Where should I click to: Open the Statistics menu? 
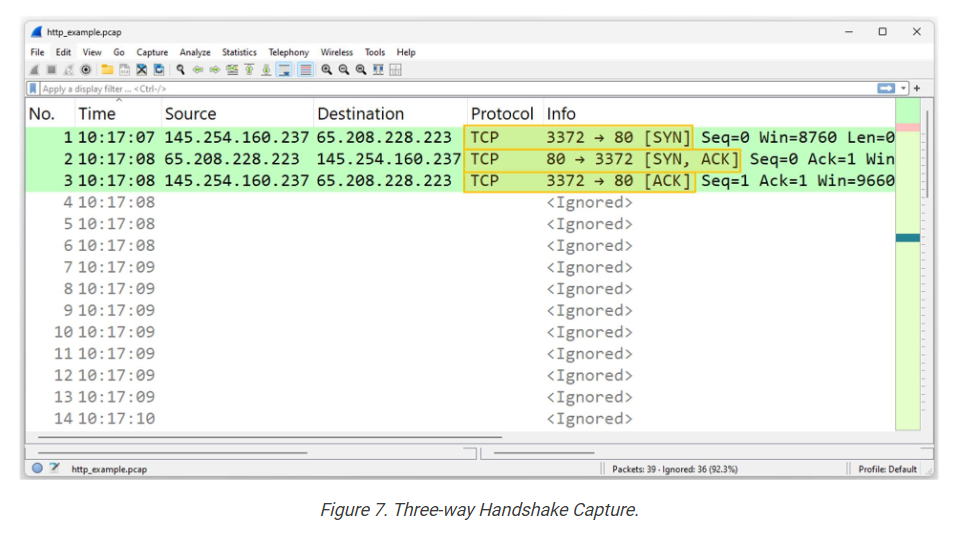click(x=239, y=52)
